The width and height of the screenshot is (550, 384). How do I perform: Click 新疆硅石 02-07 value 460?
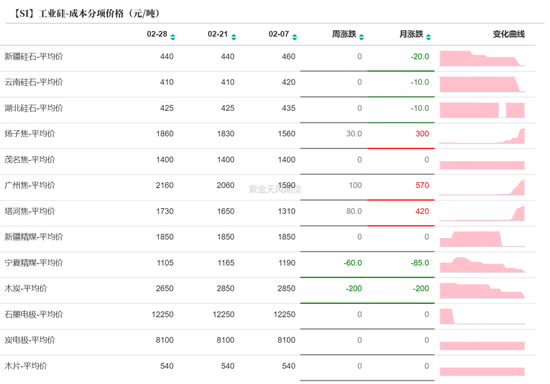pos(289,56)
